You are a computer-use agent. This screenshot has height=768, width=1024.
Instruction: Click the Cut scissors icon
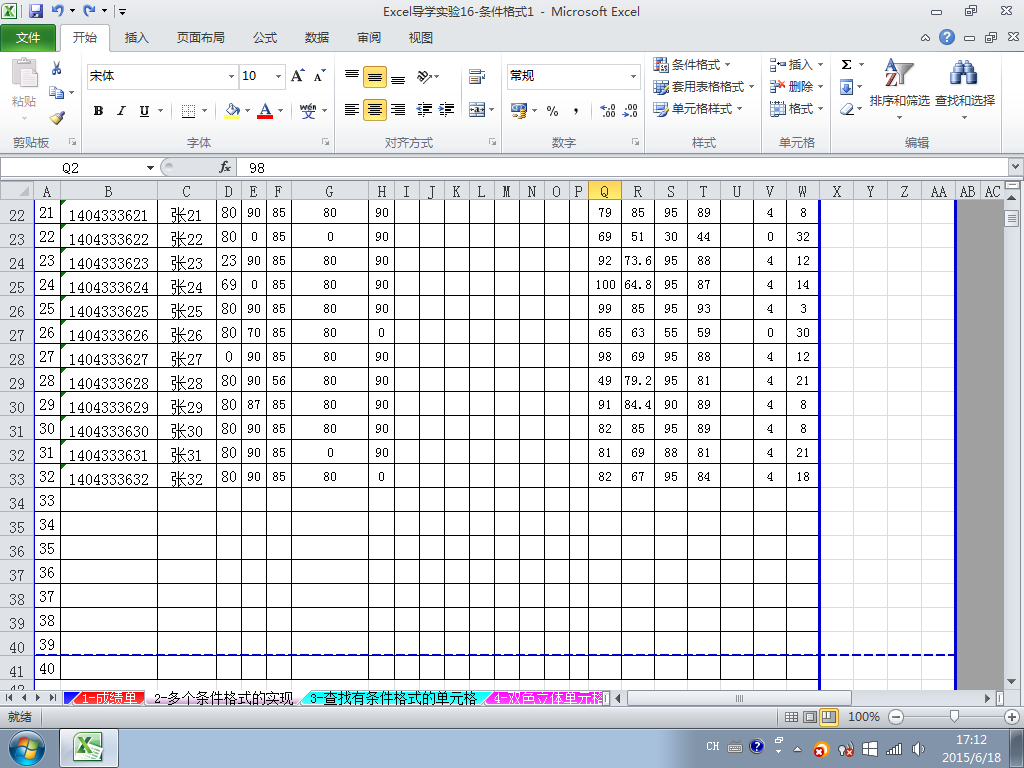56,68
